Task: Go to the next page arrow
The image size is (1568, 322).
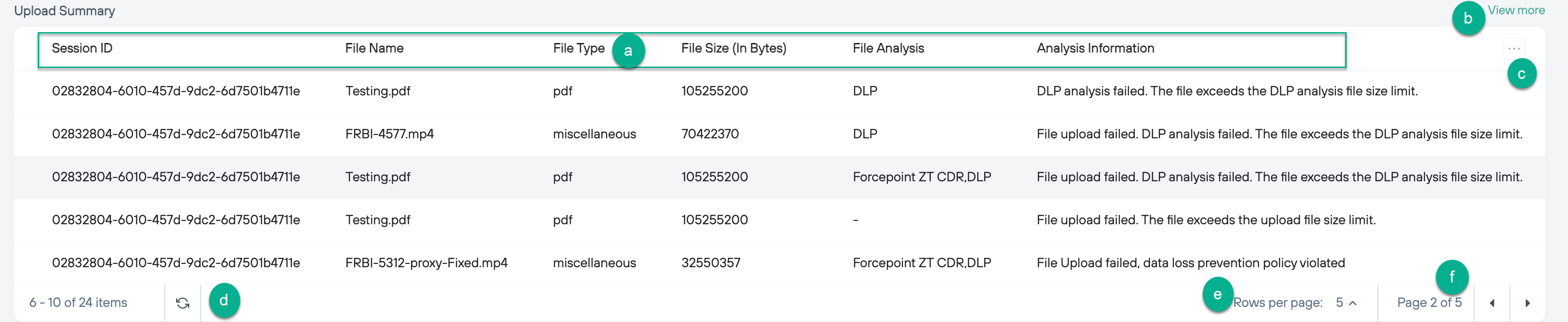Action: (x=1527, y=303)
